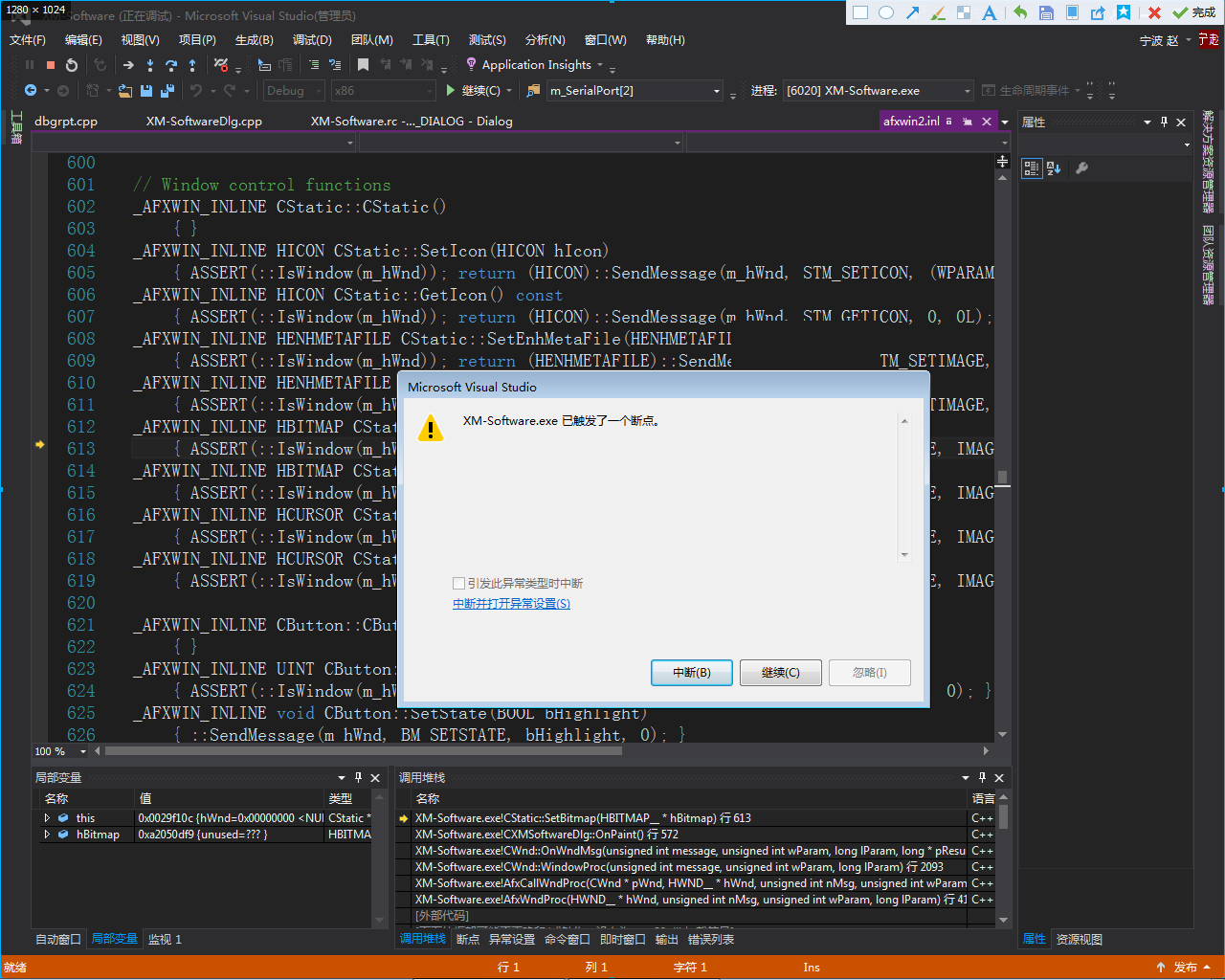
Task: Click the 中断并打开异常设置(S) link
Action: [511, 604]
